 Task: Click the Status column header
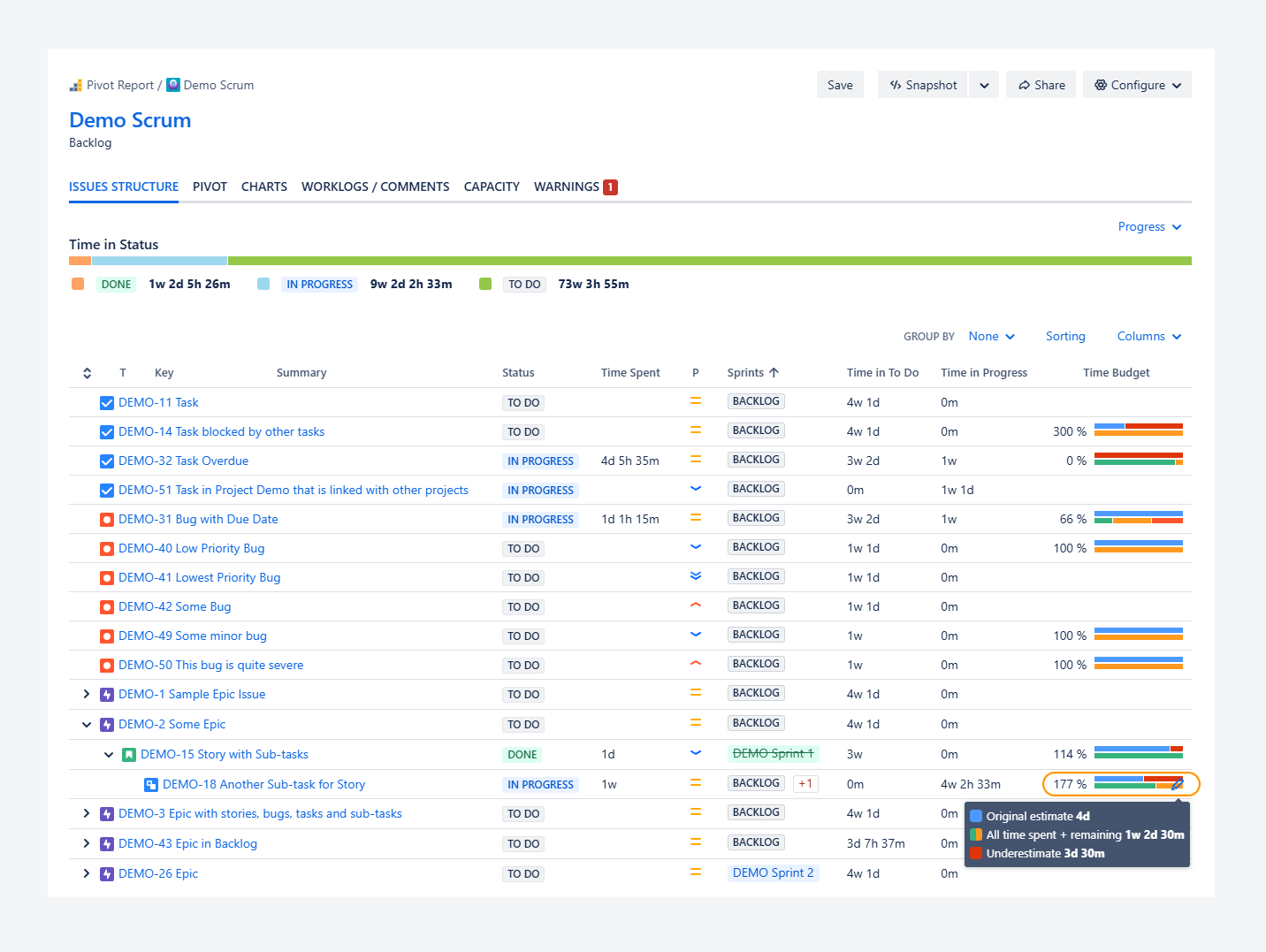[x=518, y=373]
